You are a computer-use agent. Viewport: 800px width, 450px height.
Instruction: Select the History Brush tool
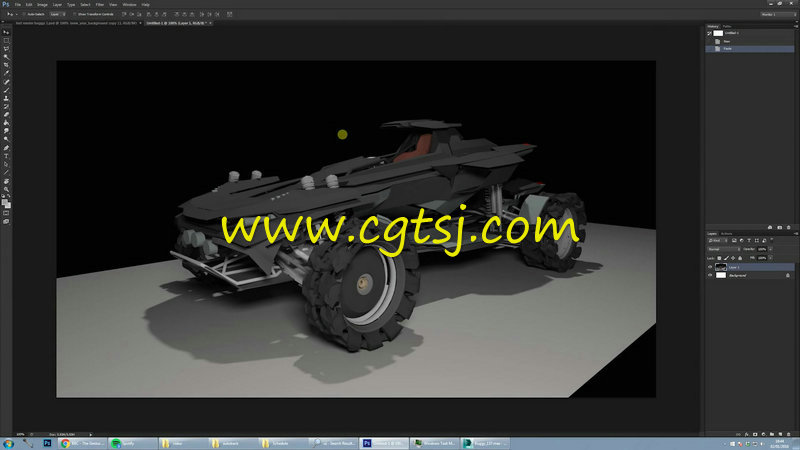6,107
